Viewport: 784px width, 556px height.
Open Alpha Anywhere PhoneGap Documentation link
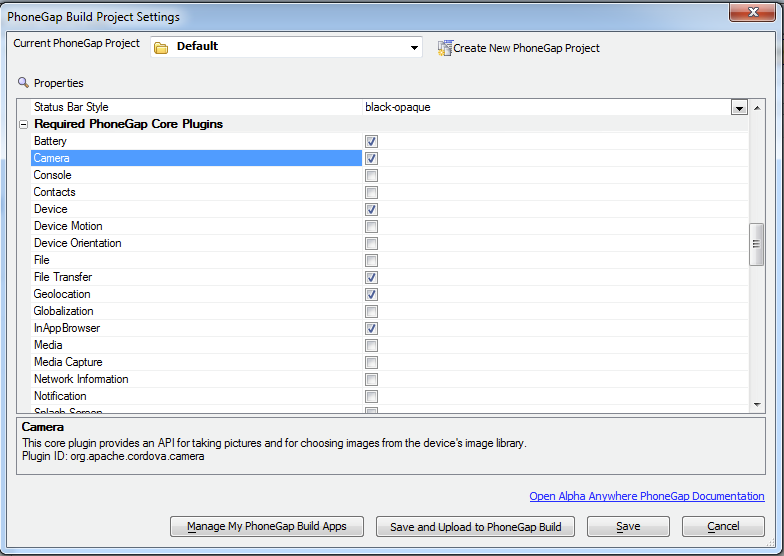coord(646,496)
